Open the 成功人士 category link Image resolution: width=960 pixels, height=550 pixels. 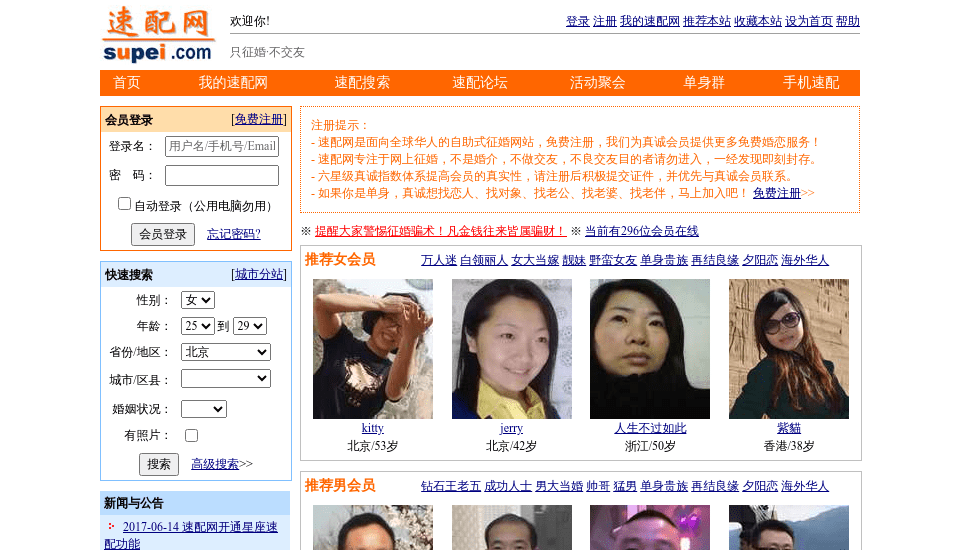[x=508, y=486]
